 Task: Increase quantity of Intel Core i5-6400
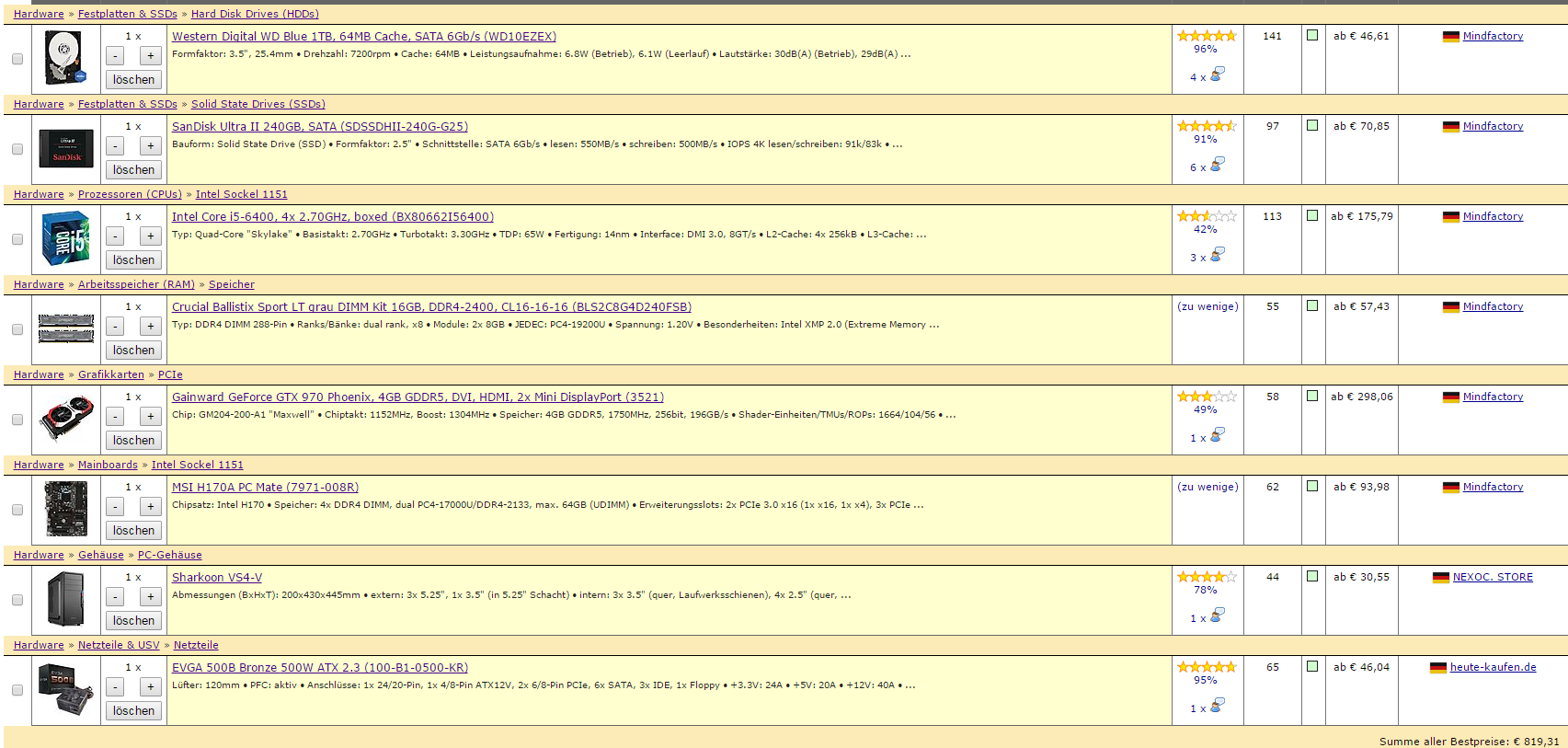tap(151, 236)
